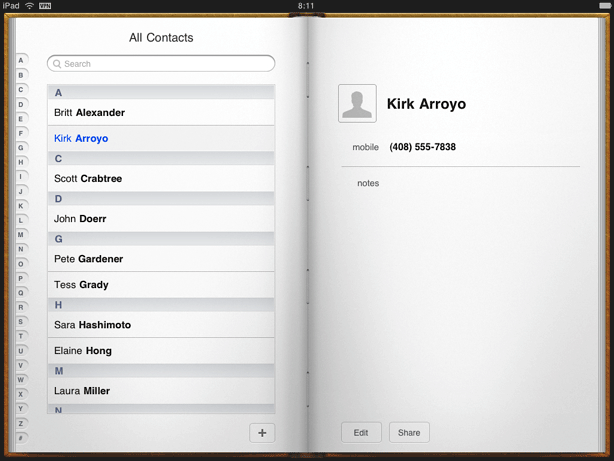
Task: Select Laura Miller from the list
Action: point(160,391)
